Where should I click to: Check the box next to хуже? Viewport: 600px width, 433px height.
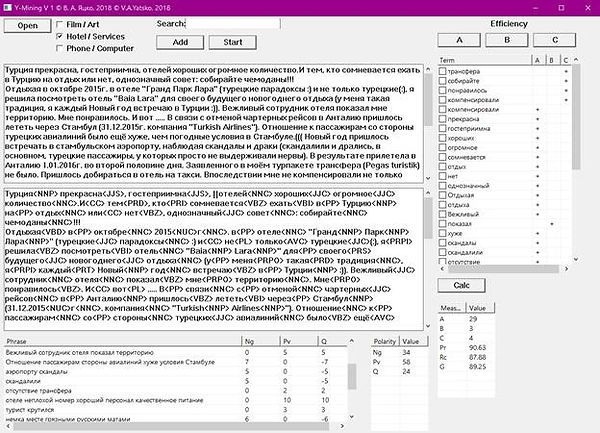pyautogui.click(x=442, y=233)
